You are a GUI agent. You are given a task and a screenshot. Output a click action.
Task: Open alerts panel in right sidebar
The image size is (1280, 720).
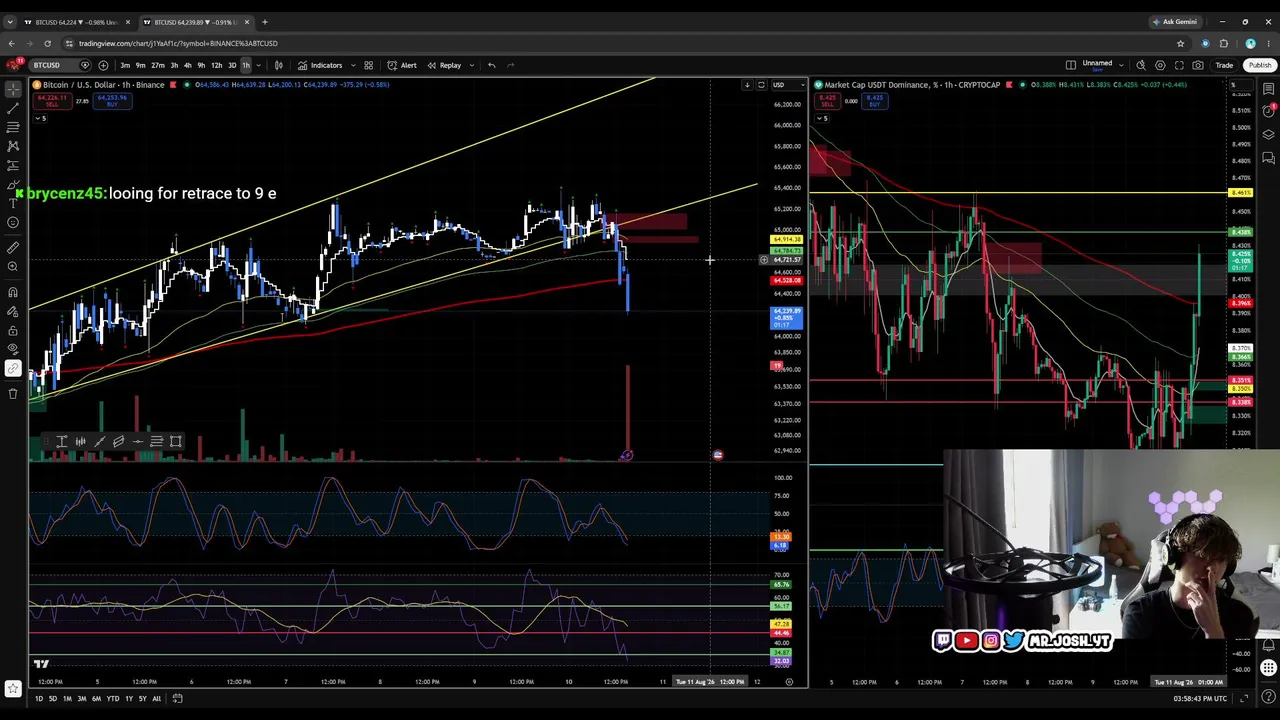click(1269, 111)
